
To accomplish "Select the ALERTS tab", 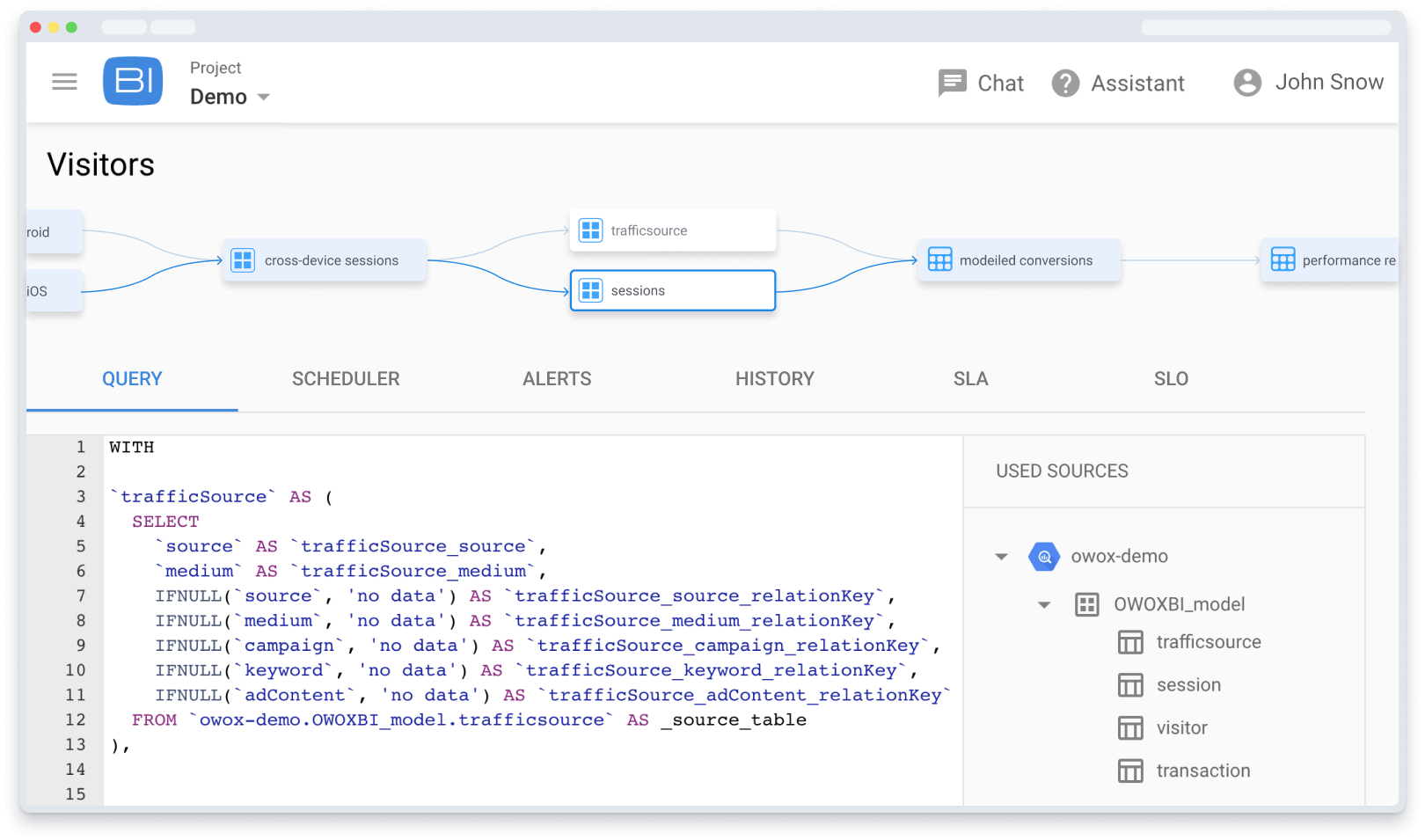I will (556, 379).
